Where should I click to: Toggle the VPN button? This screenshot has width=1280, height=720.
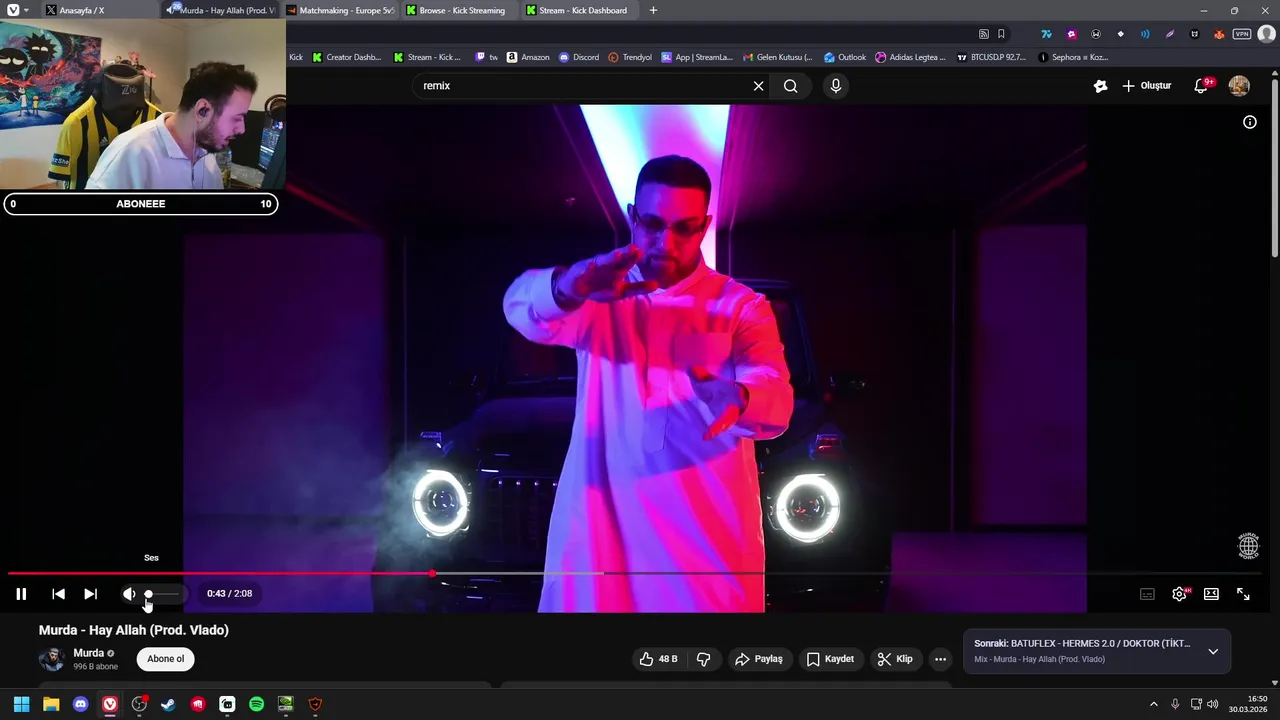point(1242,34)
